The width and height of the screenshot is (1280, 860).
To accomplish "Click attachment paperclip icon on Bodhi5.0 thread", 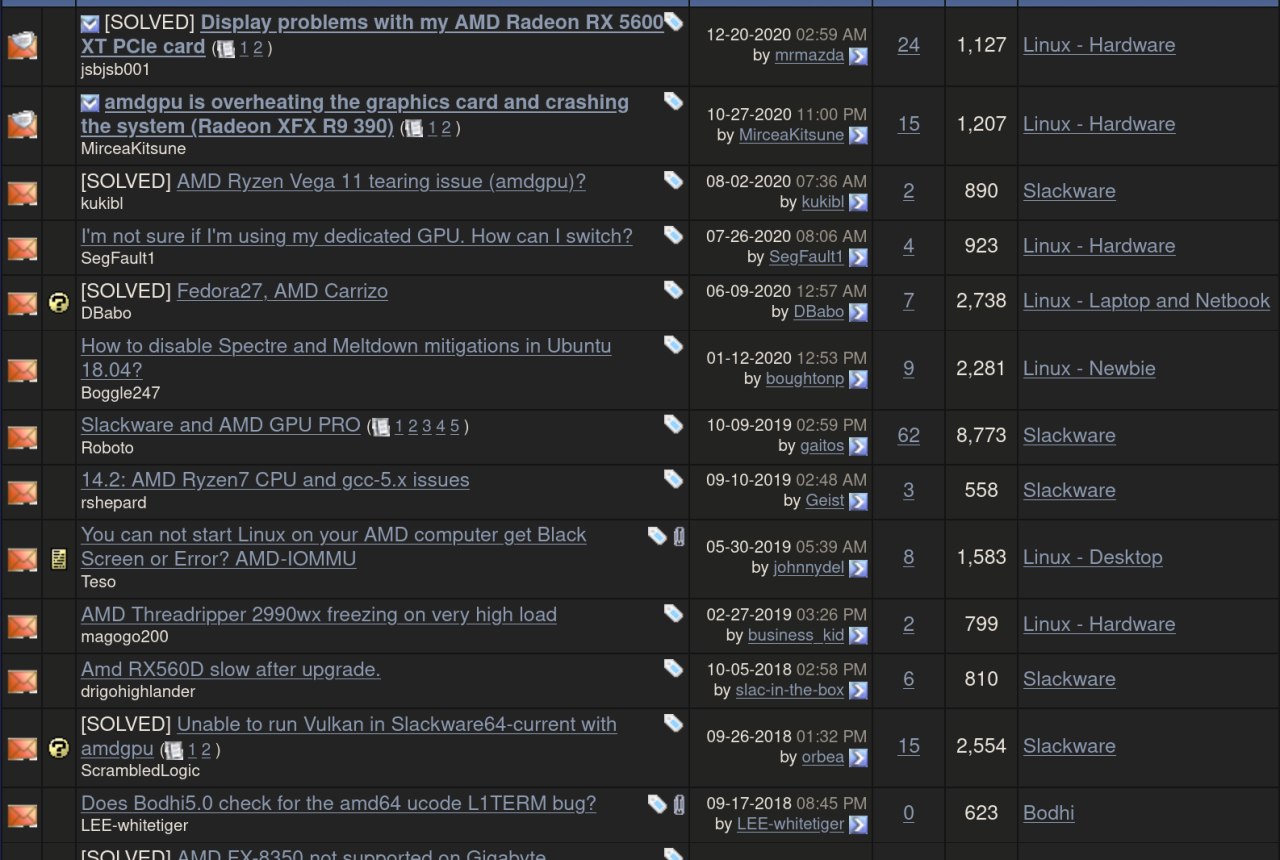I will pos(679,803).
